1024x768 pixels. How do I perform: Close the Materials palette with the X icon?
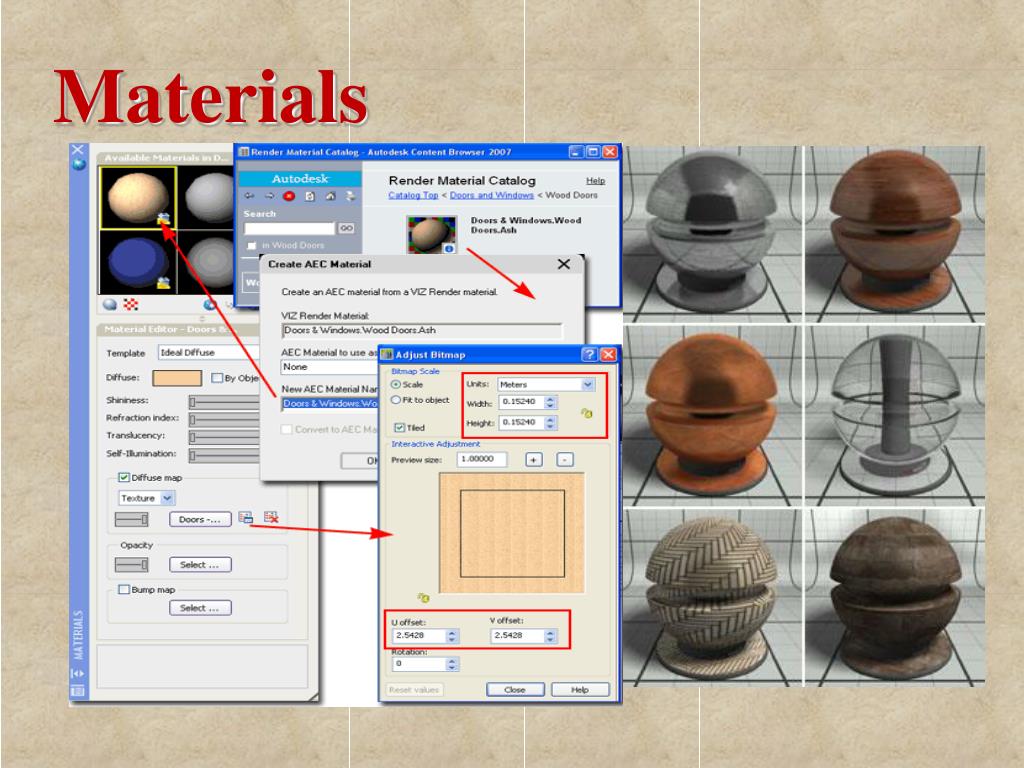(78, 150)
